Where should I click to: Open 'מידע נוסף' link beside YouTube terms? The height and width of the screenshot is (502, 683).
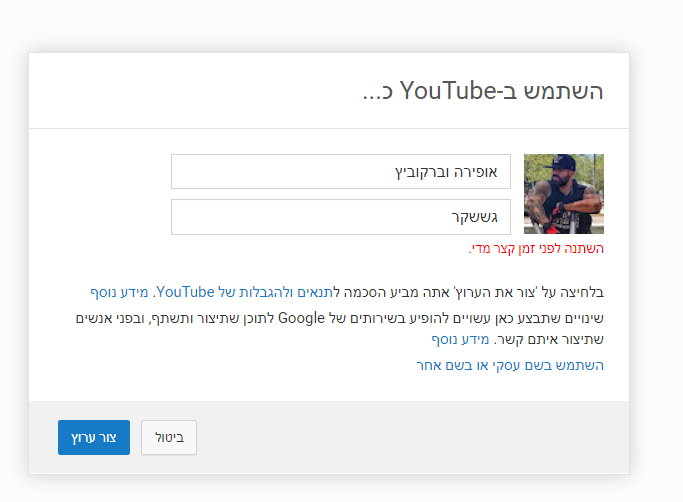pos(119,292)
